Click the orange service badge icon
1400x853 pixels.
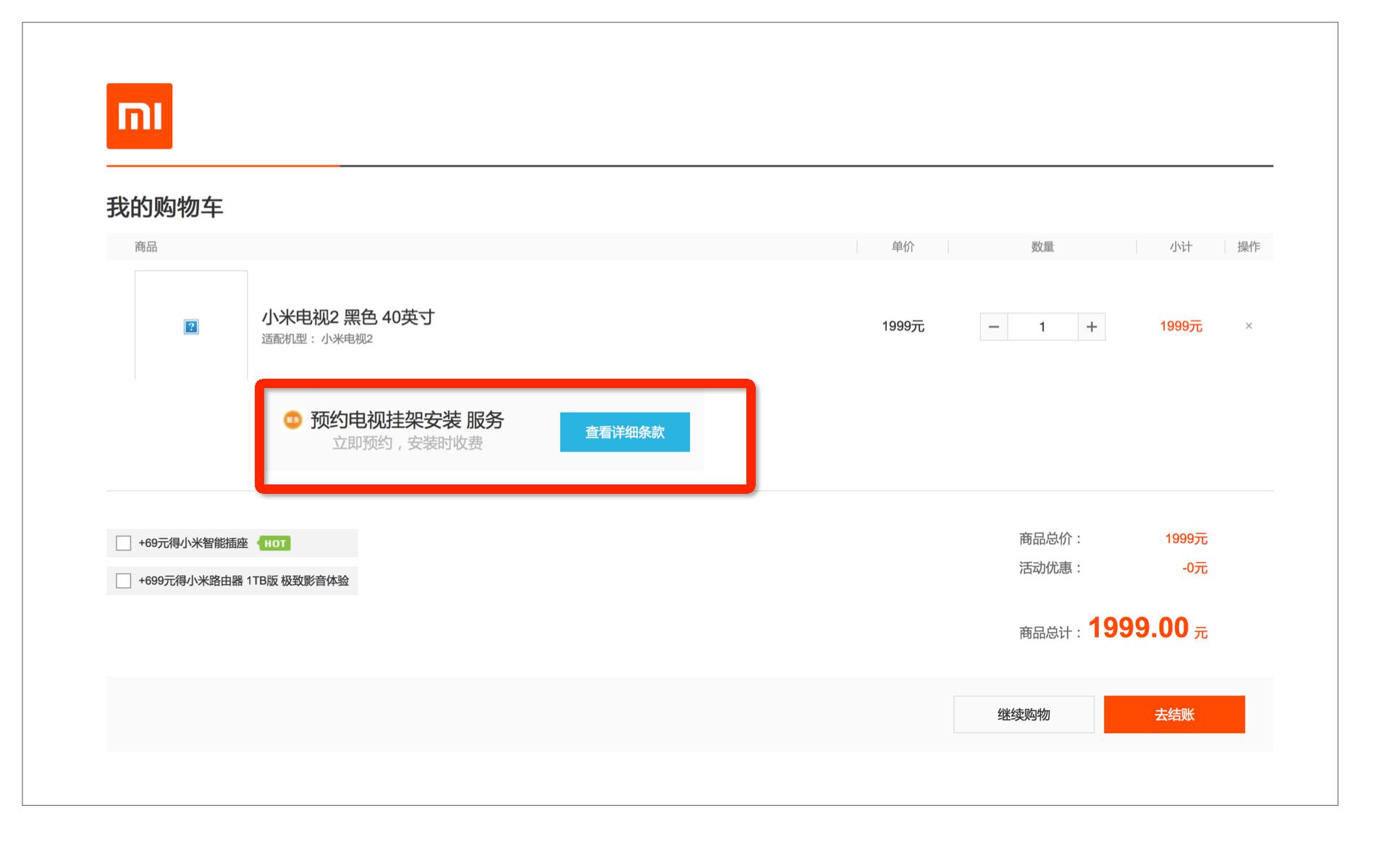click(x=292, y=419)
